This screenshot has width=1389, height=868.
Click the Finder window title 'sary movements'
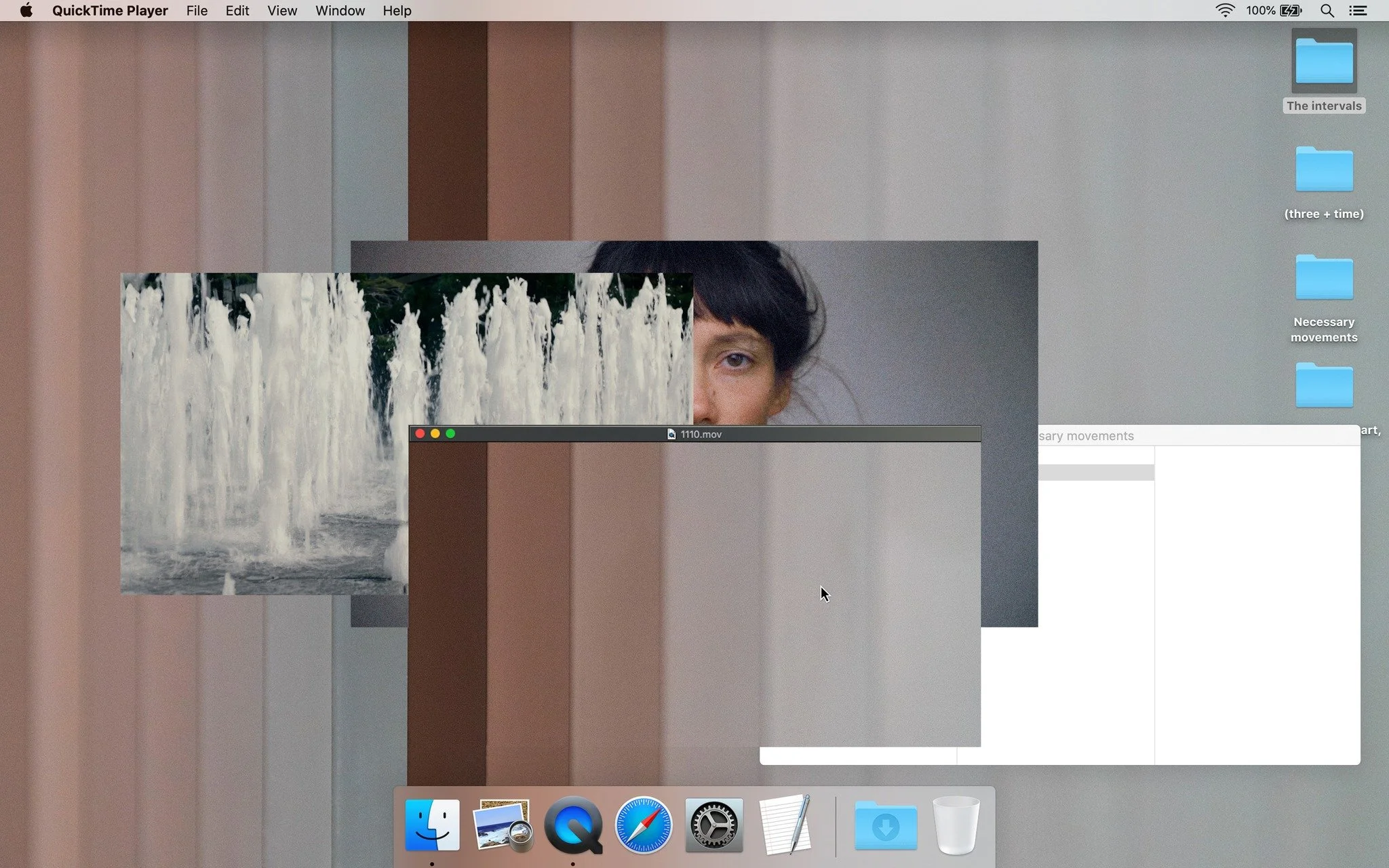(1086, 436)
